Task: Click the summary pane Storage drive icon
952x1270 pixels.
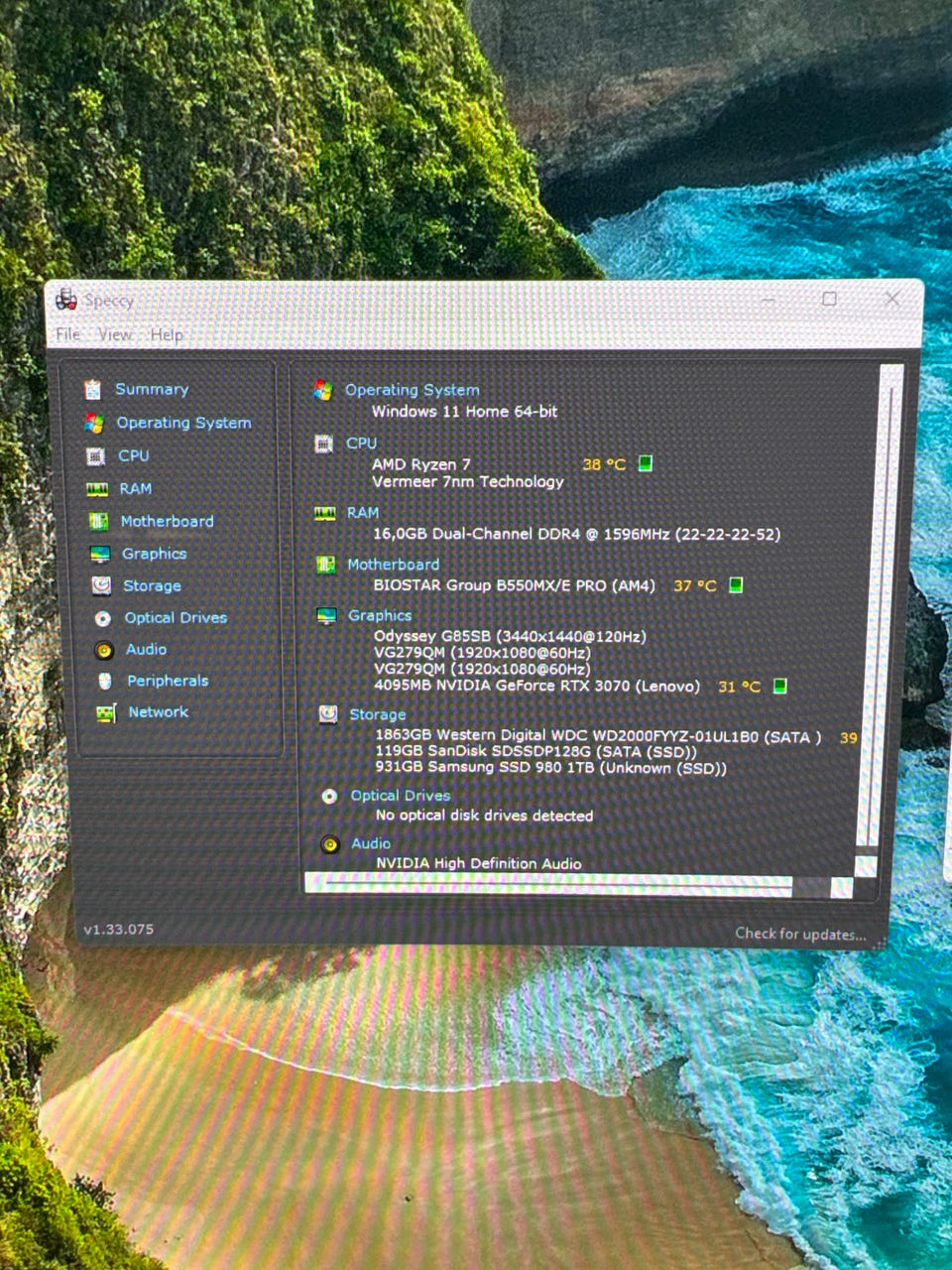Action: coord(328,714)
